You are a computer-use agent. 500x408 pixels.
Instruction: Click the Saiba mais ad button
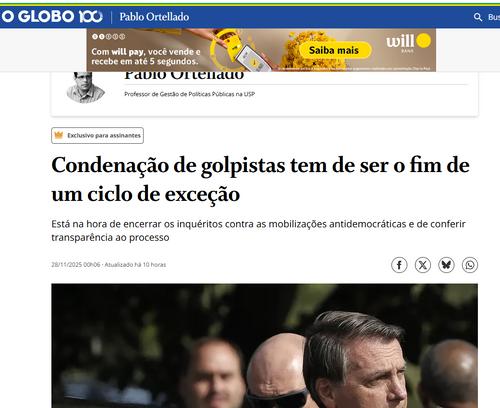tap(334, 50)
